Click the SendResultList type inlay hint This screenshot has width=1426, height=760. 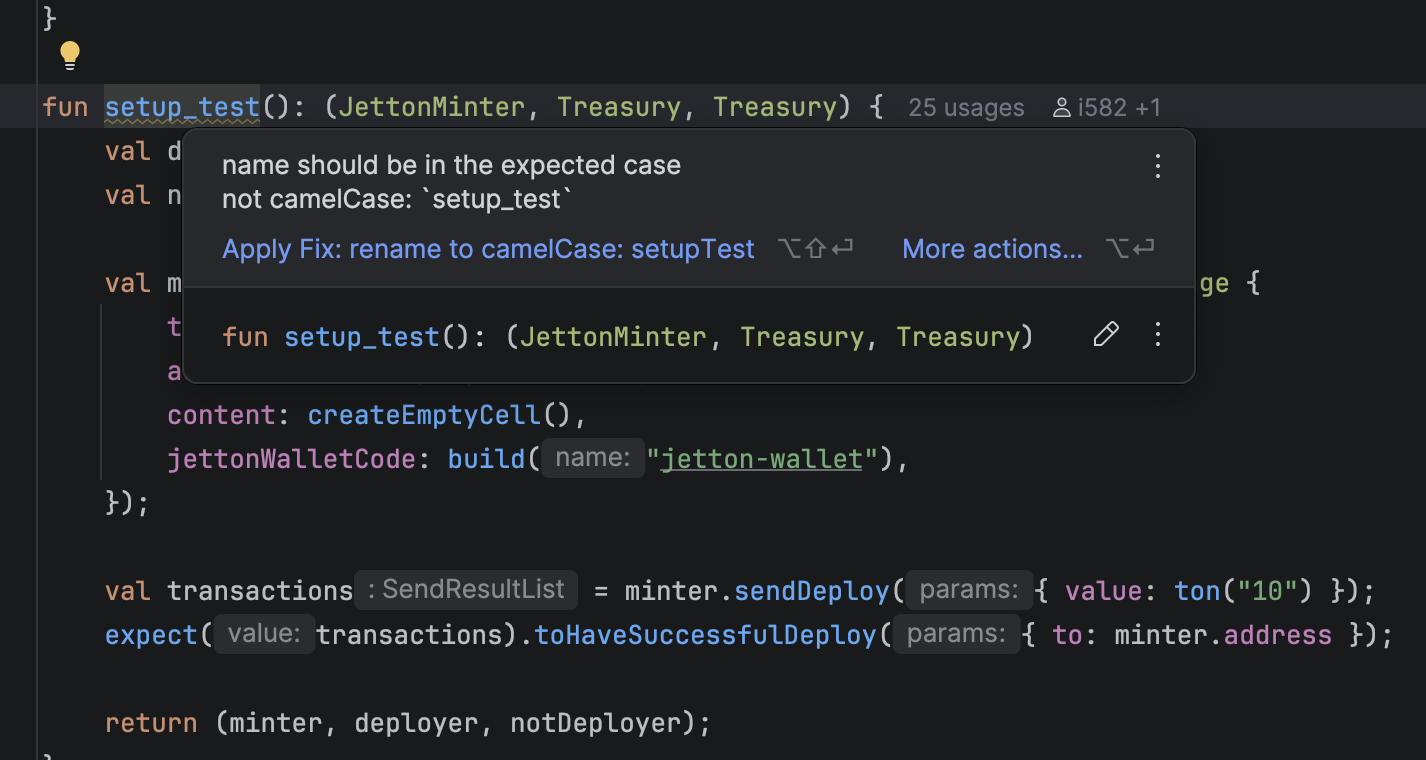tap(467, 589)
